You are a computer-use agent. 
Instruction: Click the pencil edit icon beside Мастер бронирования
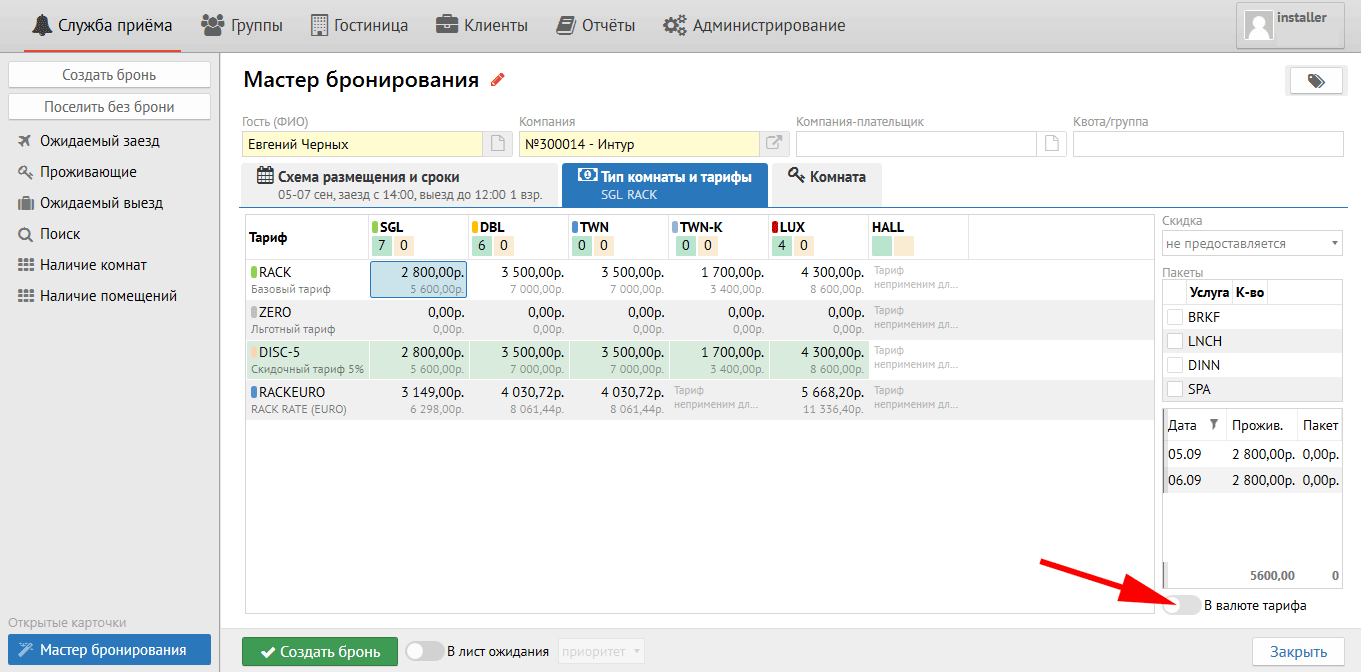[498, 80]
